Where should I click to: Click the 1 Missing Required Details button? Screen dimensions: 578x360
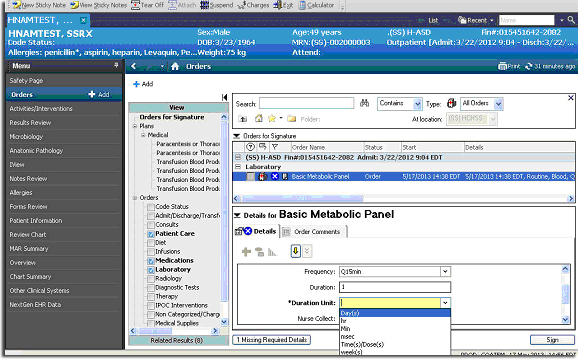click(x=272, y=340)
